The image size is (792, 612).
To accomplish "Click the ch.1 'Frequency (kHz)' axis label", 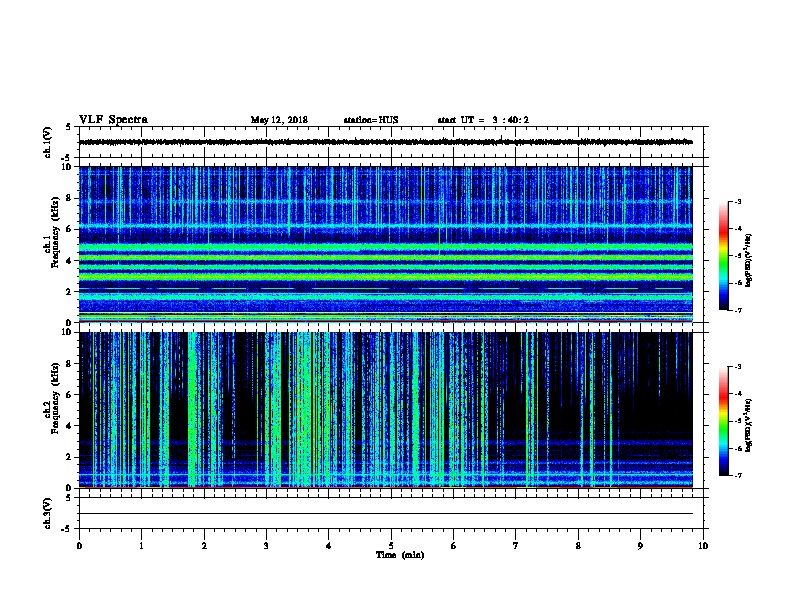I will [55, 233].
